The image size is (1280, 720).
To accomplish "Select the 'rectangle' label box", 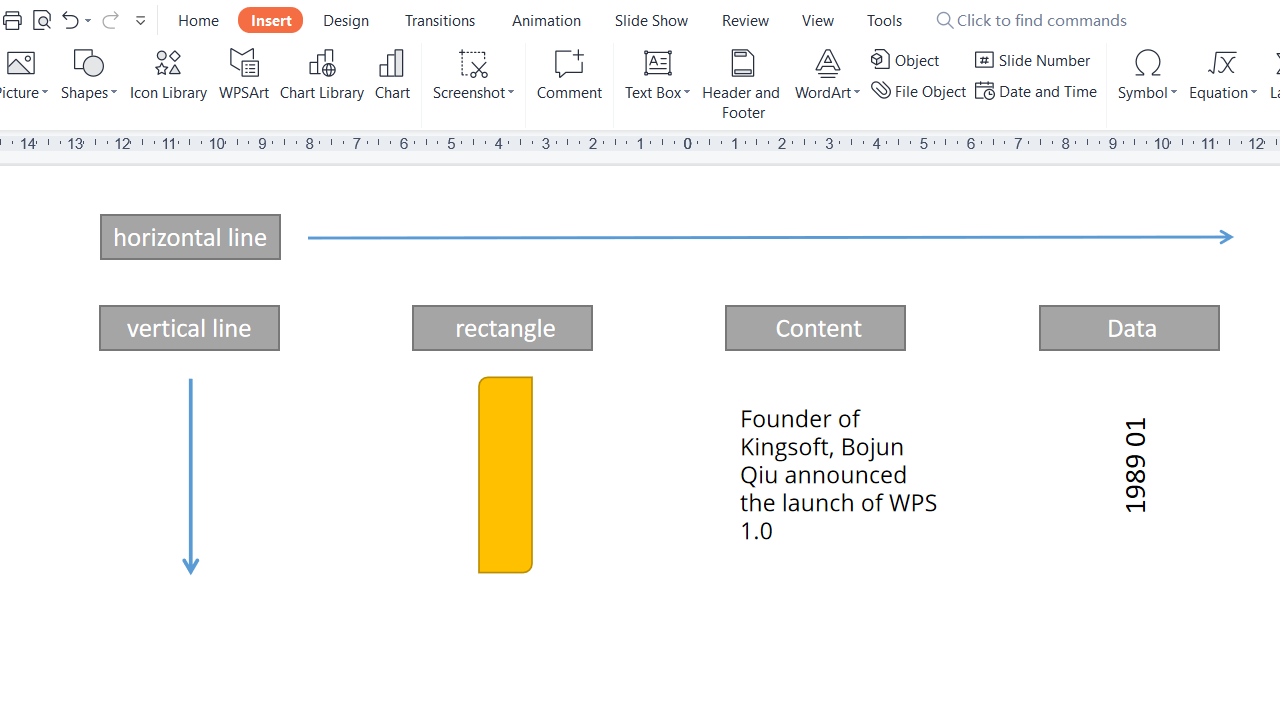I will click(x=502, y=328).
